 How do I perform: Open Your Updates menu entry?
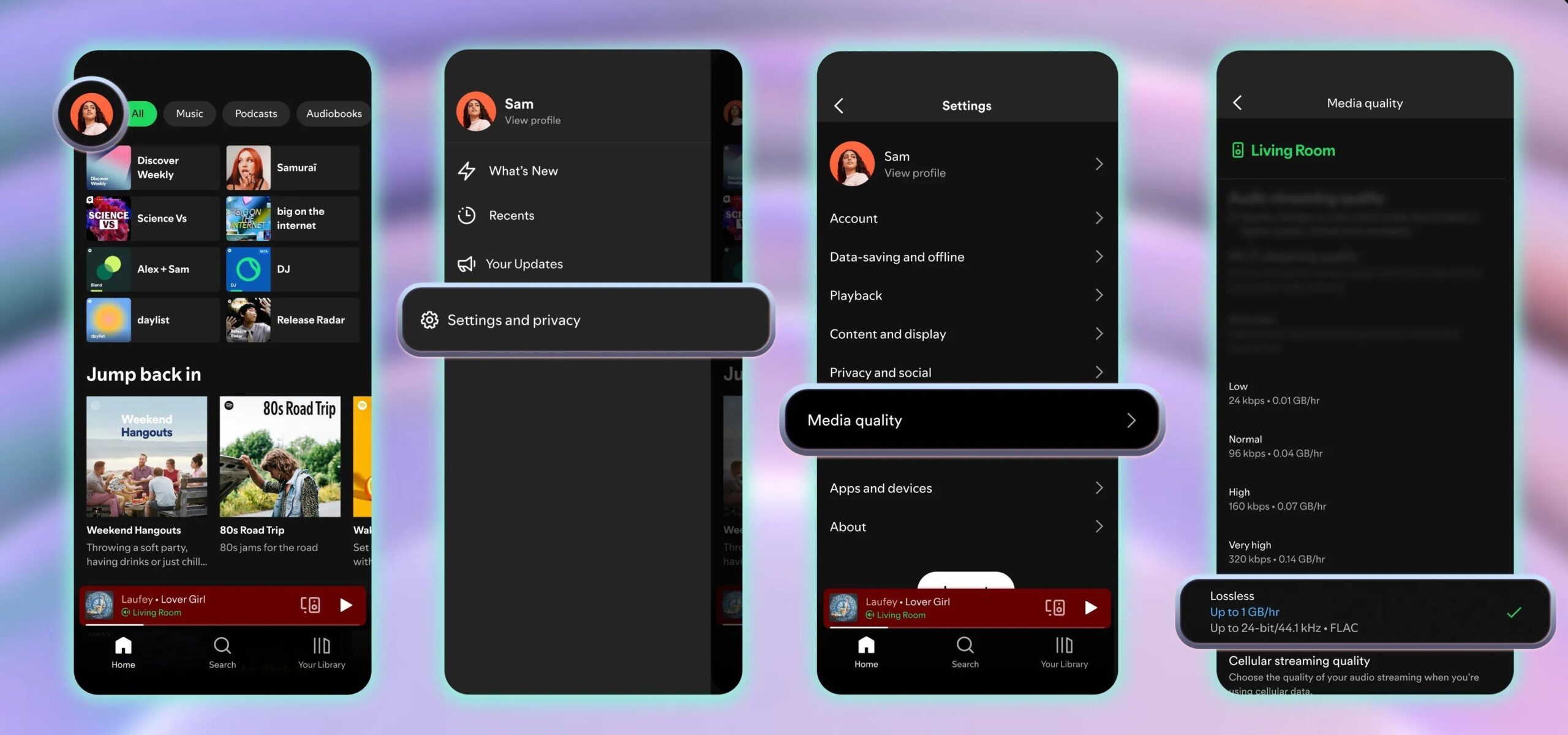(524, 264)
